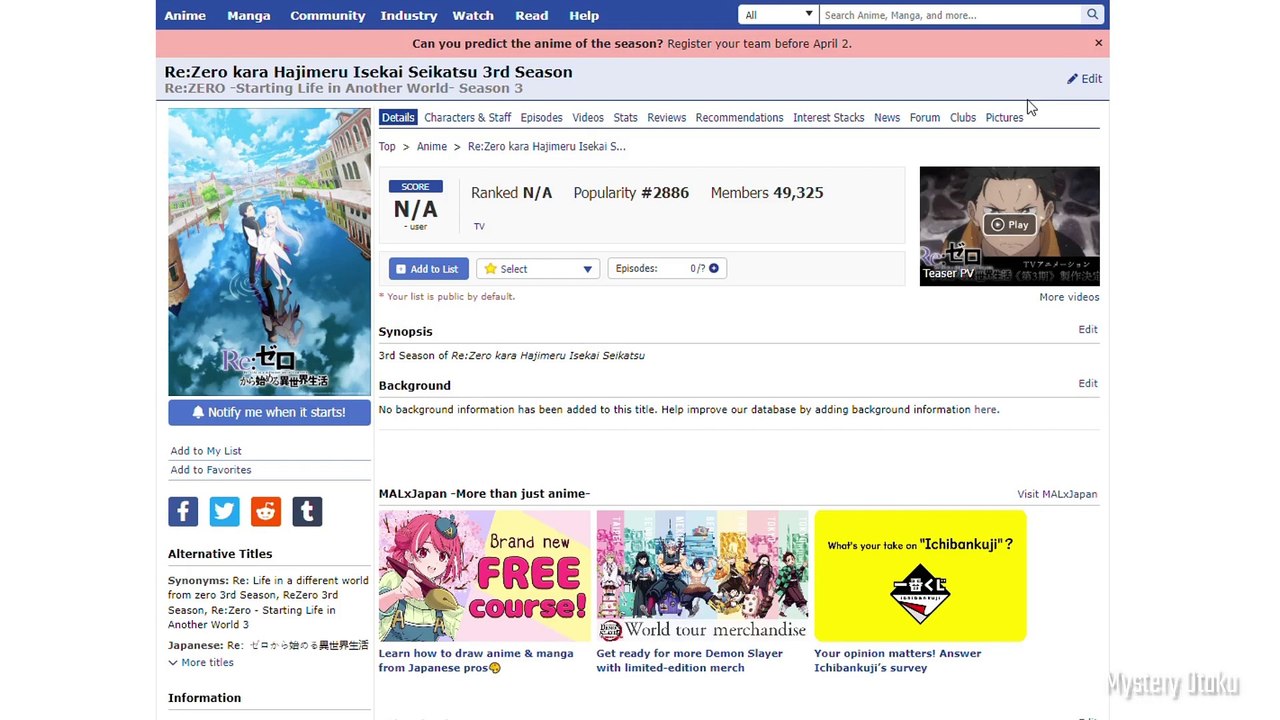This screenshot has width=1280, height=720.
Task: Switch to the Clubs tab
Action: (x=963, y=118)
